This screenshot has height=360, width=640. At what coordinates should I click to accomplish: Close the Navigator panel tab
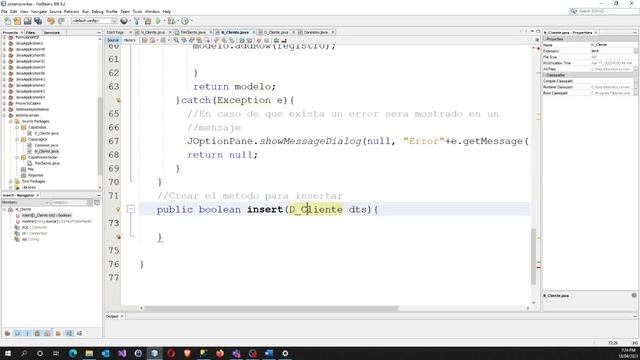(38, 196)
